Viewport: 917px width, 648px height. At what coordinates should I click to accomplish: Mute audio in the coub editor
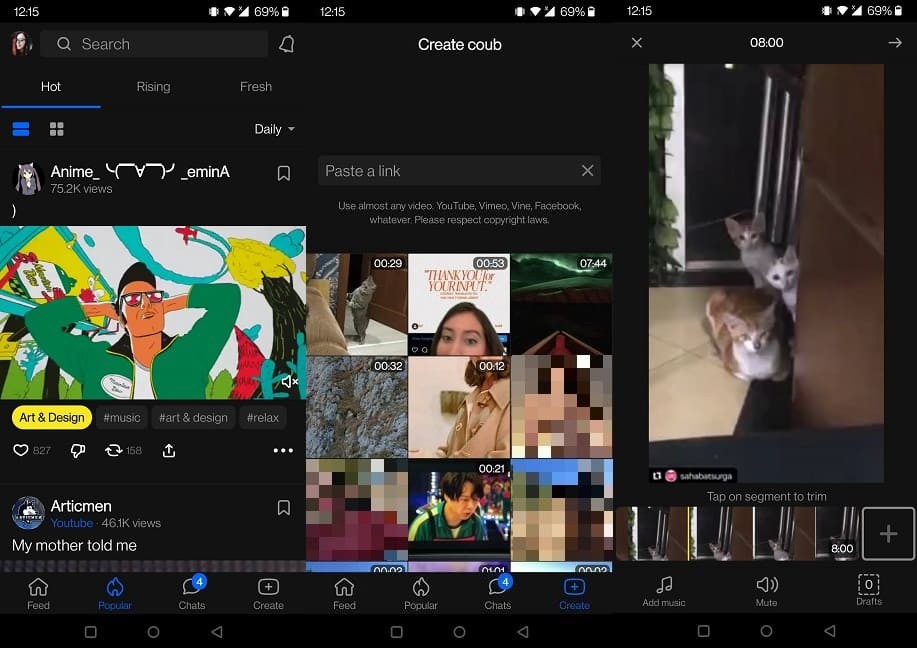(766, 591)
